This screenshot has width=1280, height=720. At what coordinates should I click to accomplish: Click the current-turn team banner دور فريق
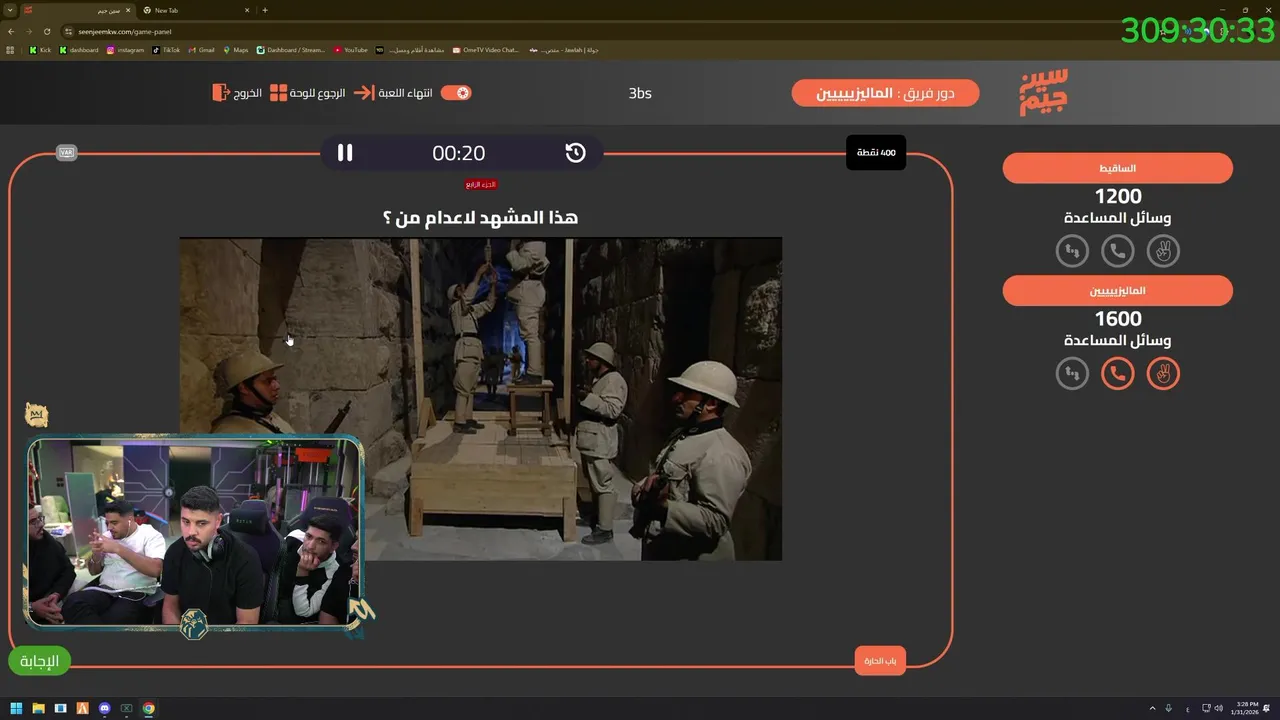pyautogui.click(x=886, y=93)
